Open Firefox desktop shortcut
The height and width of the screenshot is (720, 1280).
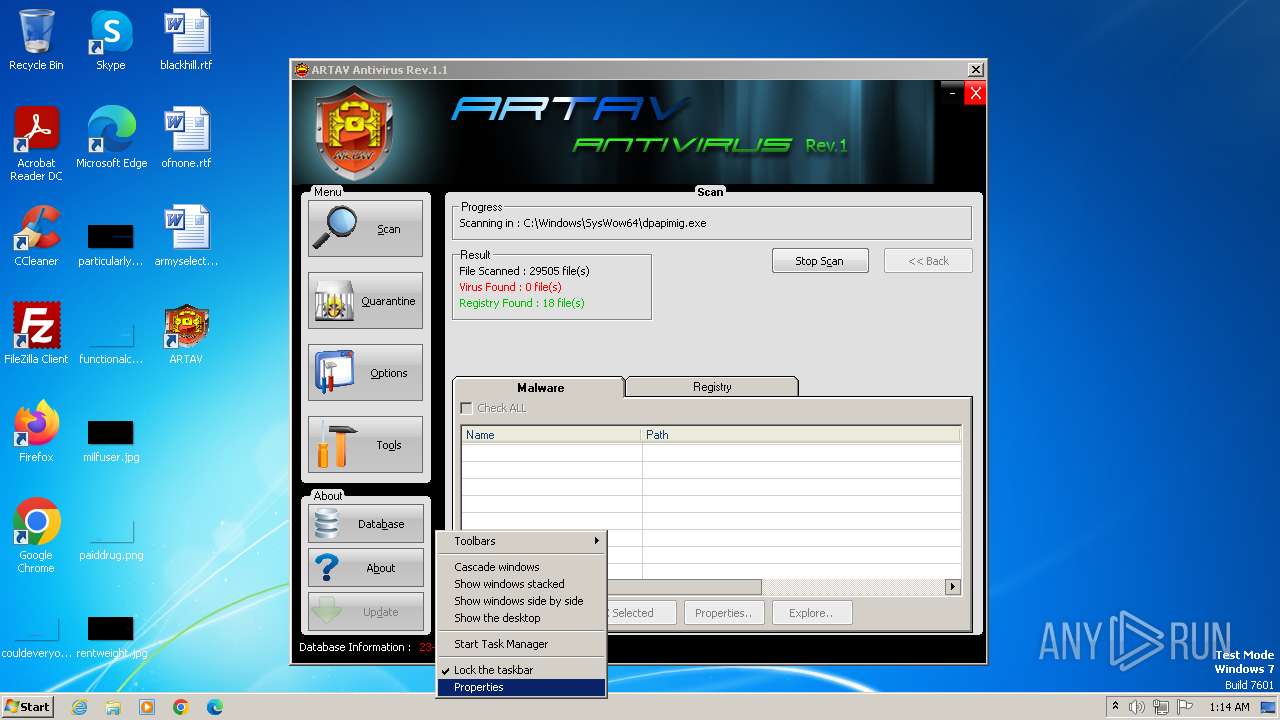pyautogui.click(x=36, y=432)
